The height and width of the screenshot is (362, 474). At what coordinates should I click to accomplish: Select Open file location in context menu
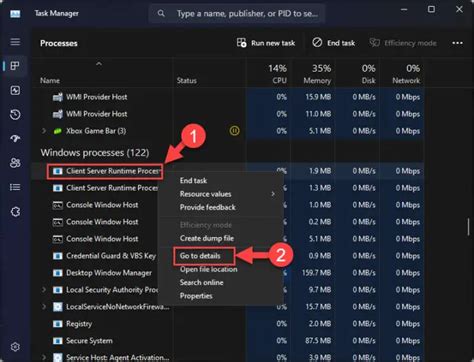coord(209,269)
